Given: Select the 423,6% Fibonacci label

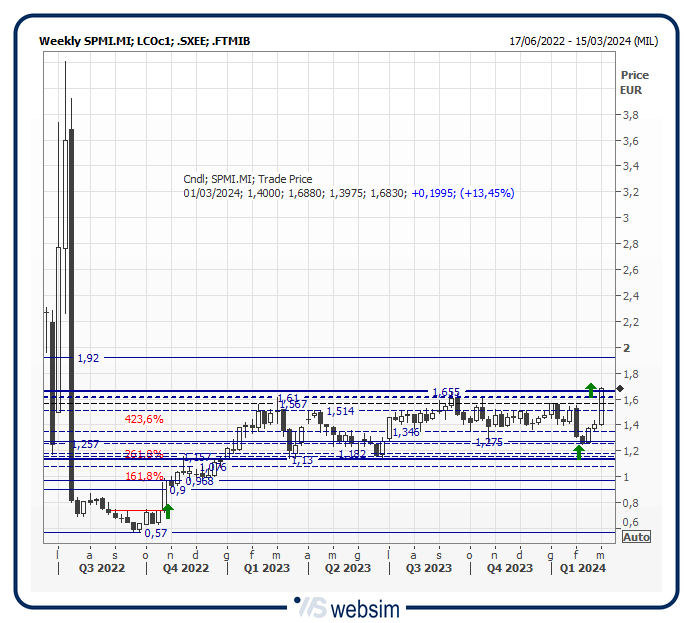Looking at the screenshot, I should [x=144, y=419].
